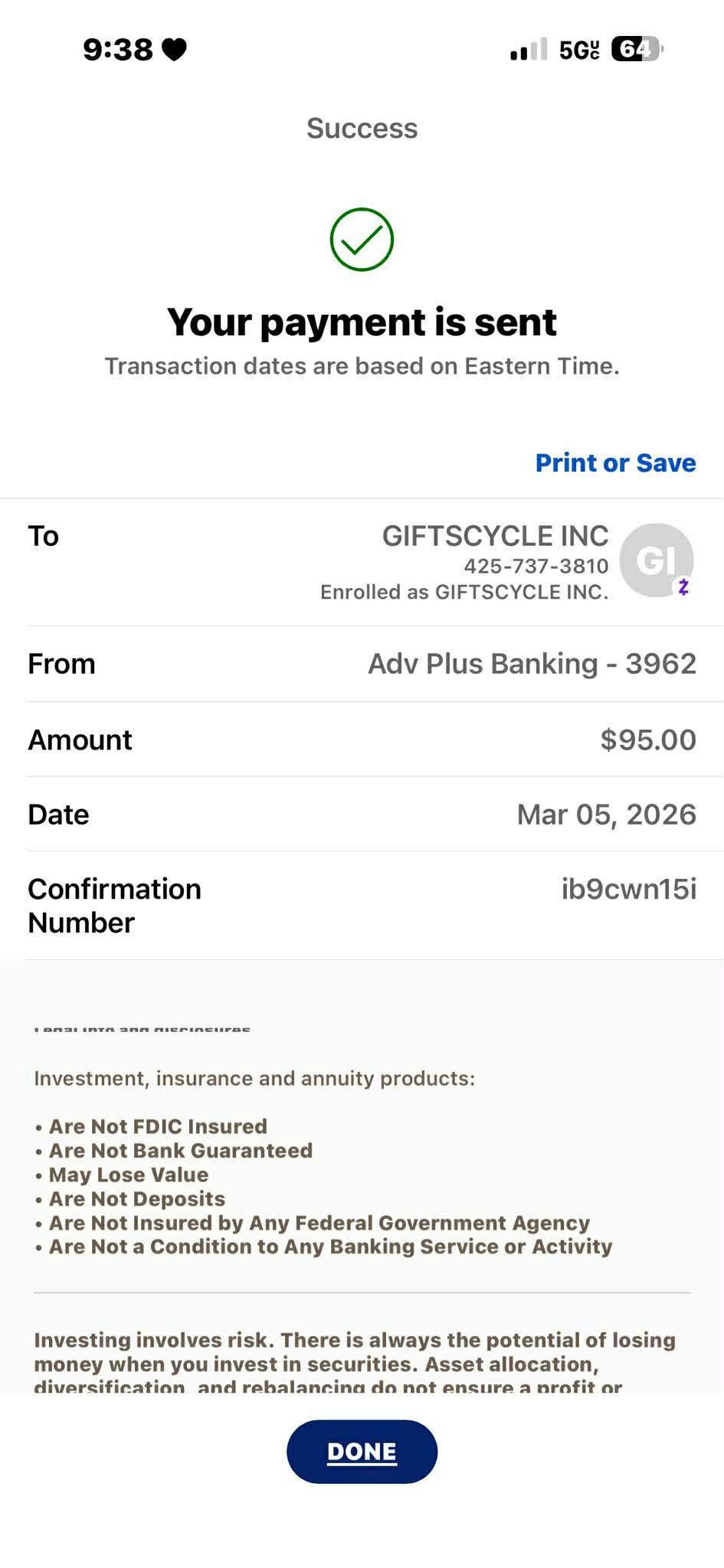The image size is (724, 1568).
Task: Tap the purple Zelle badge icon
Action: (x=683, y=587)
